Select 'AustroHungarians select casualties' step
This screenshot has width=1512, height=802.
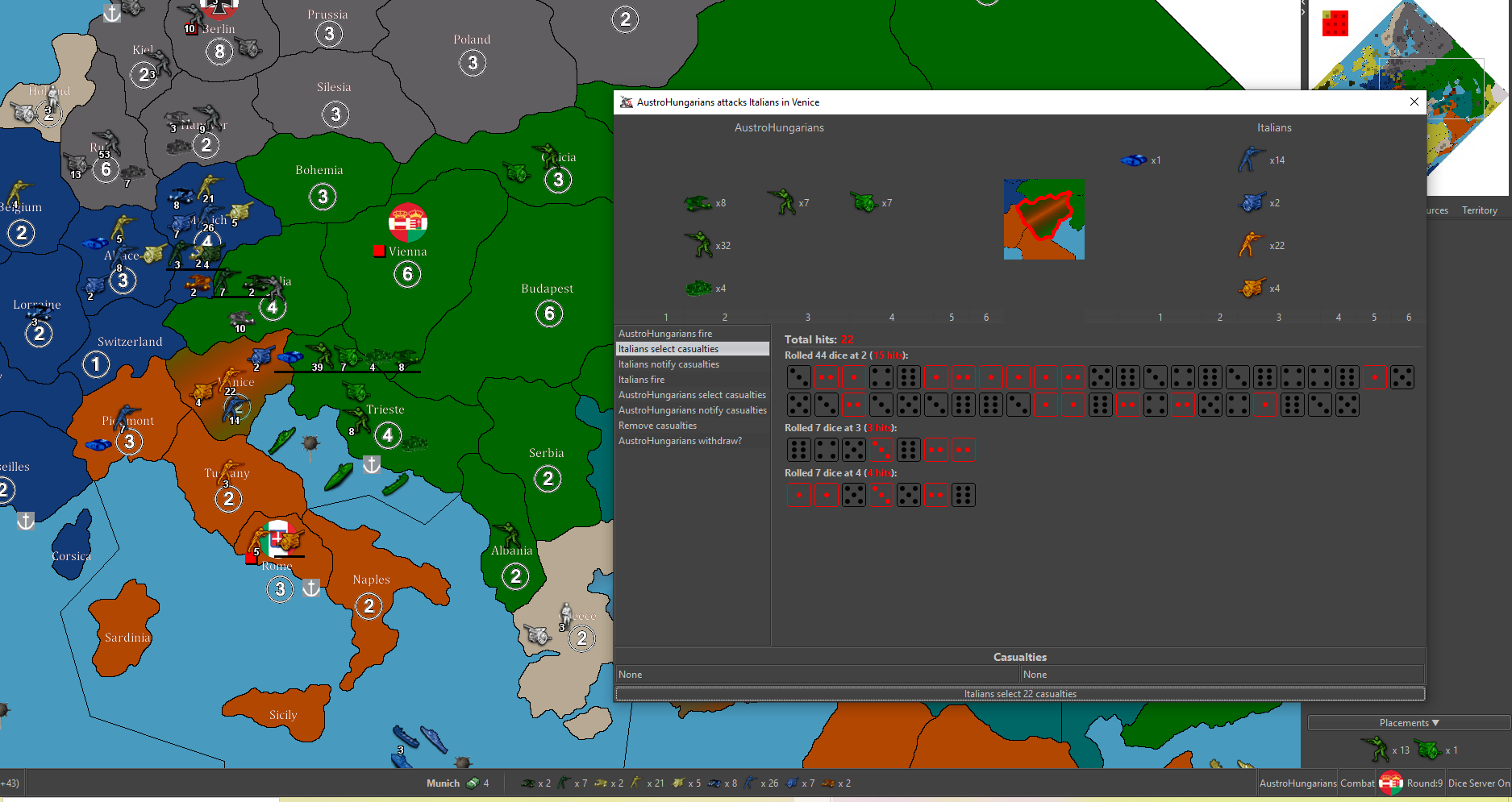coord(694,395)
